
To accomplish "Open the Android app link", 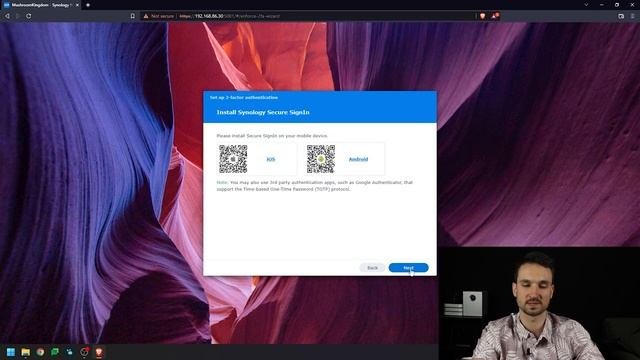I will pyautogui.click(x=358, y=159).
